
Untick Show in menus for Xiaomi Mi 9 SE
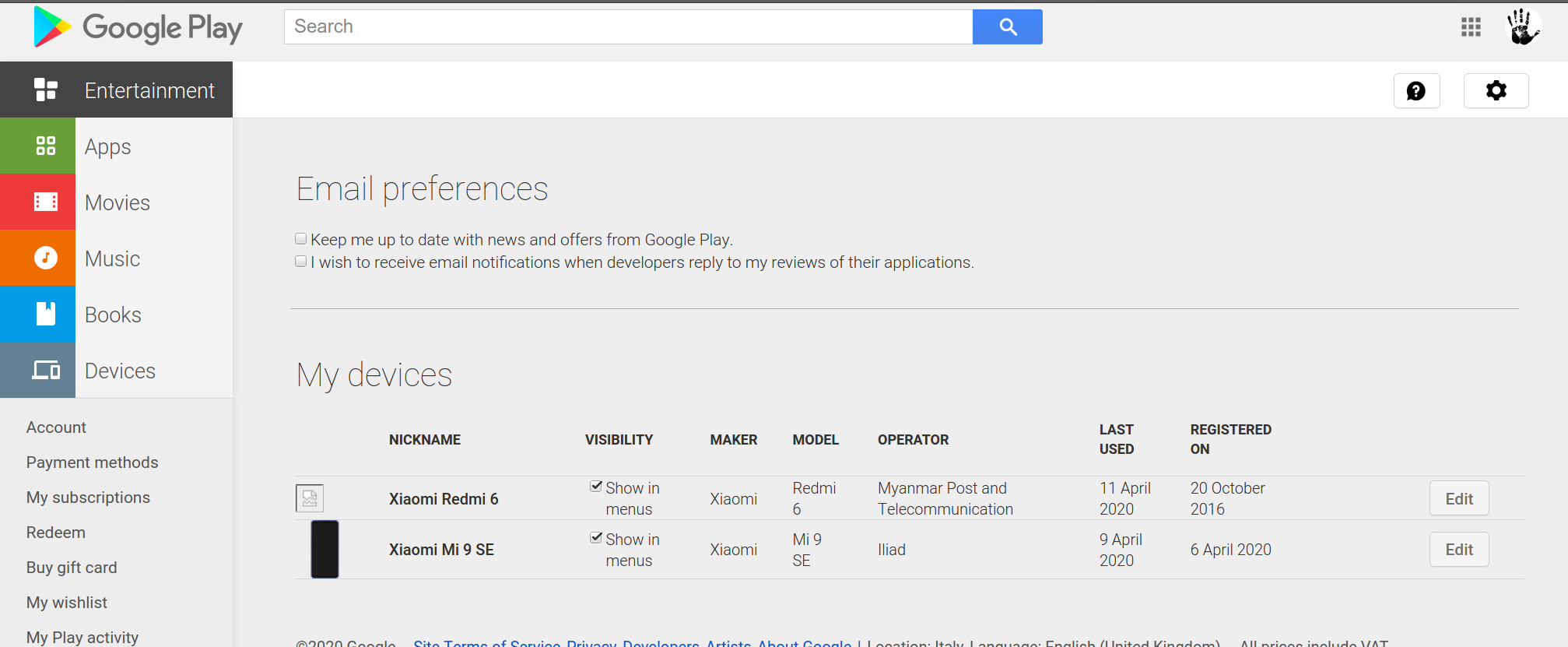click(596, 538)
